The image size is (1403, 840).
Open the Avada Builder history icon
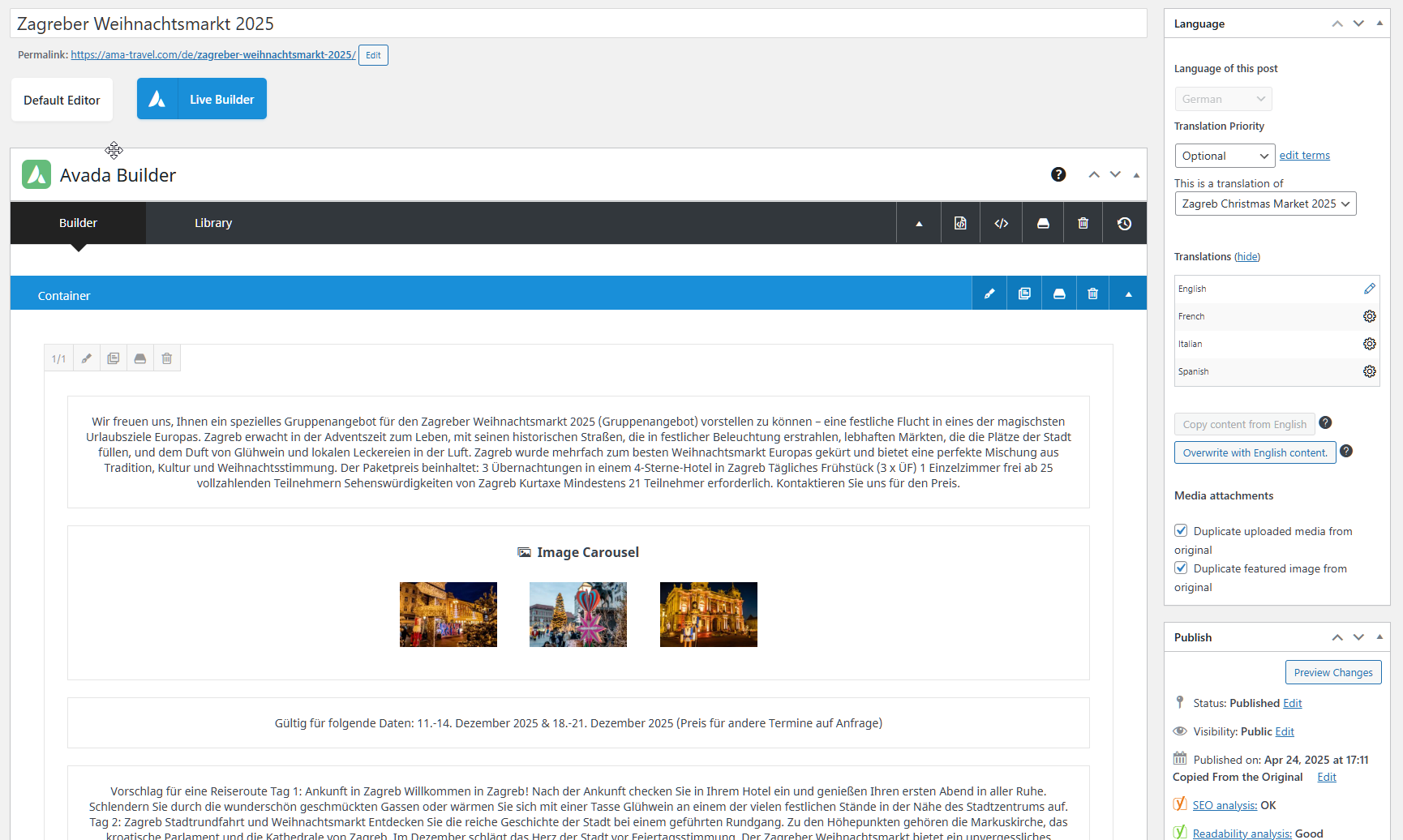coord(1124,224)
